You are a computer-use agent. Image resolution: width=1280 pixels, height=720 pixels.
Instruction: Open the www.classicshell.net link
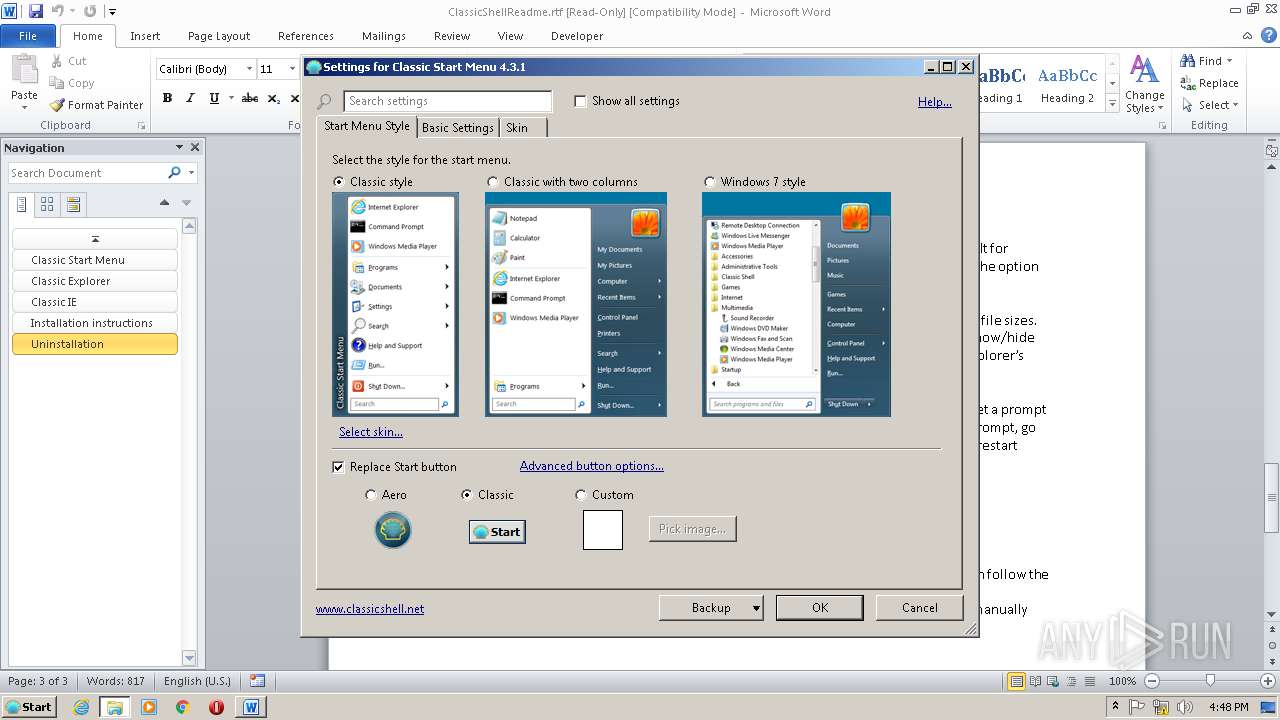click(370, 609)
